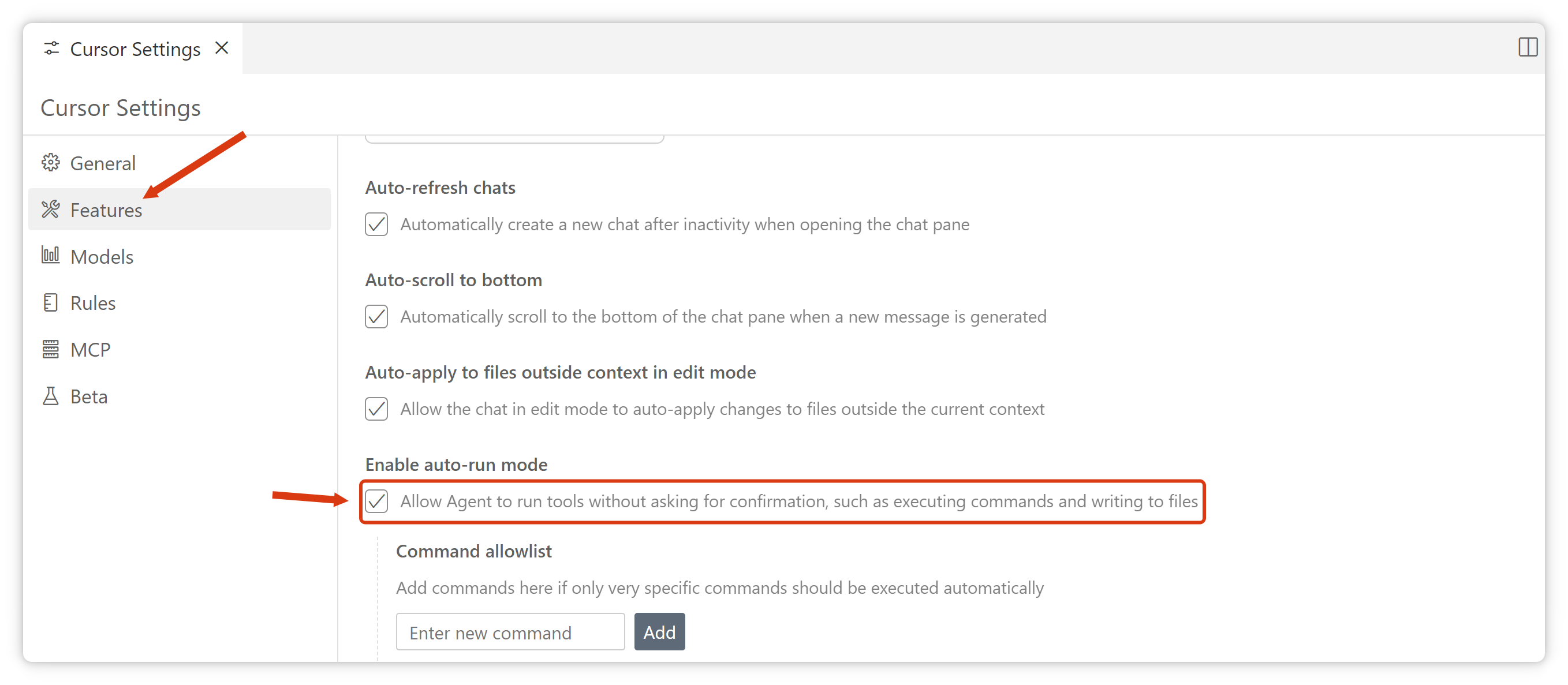
Task: Toggle auto-apply outside context checkbox
Action: click(376, 409)
